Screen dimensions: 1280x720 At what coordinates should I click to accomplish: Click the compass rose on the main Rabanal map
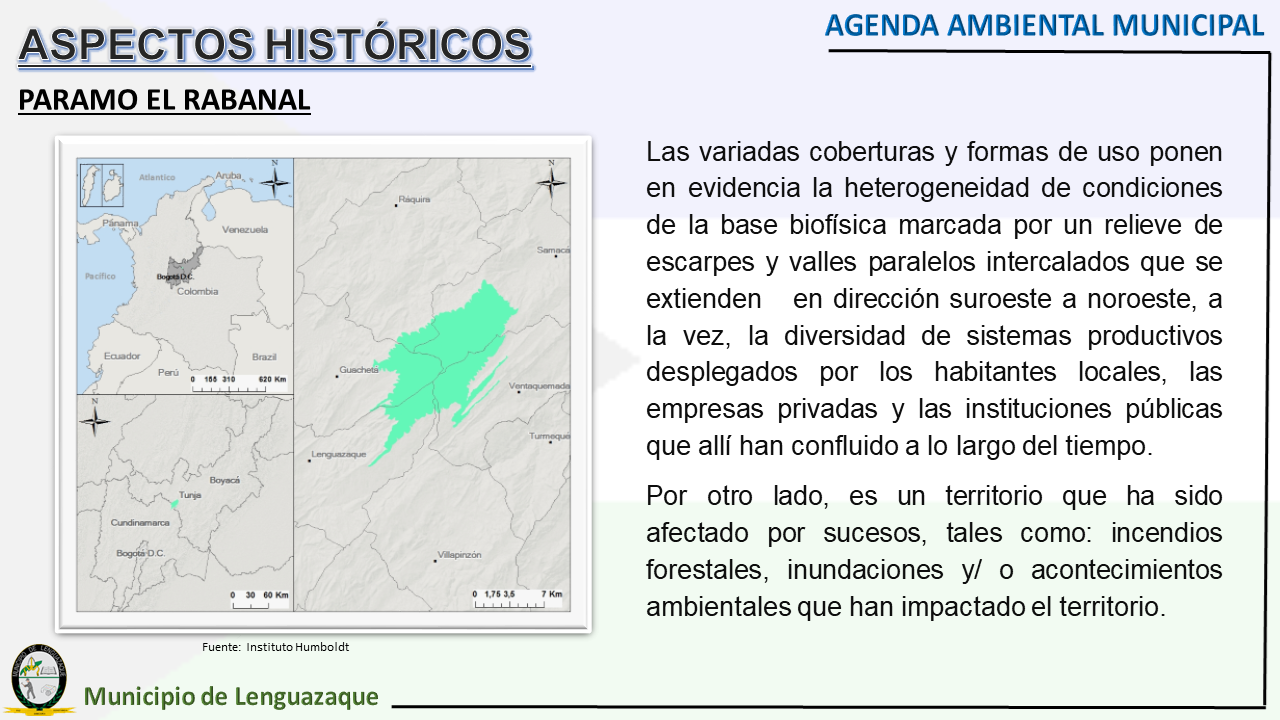coord(551,180)
